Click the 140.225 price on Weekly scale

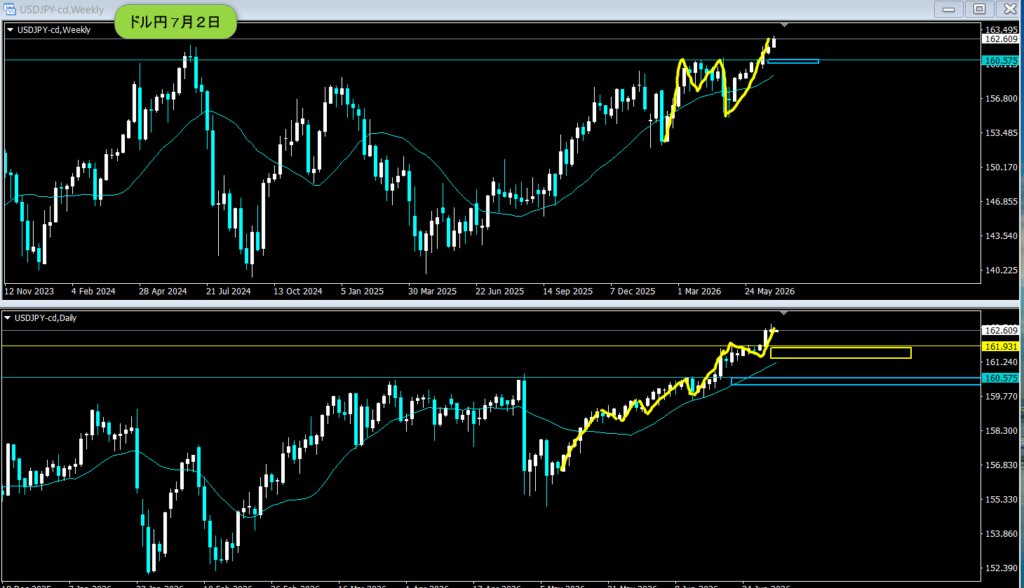(1000, 270)
